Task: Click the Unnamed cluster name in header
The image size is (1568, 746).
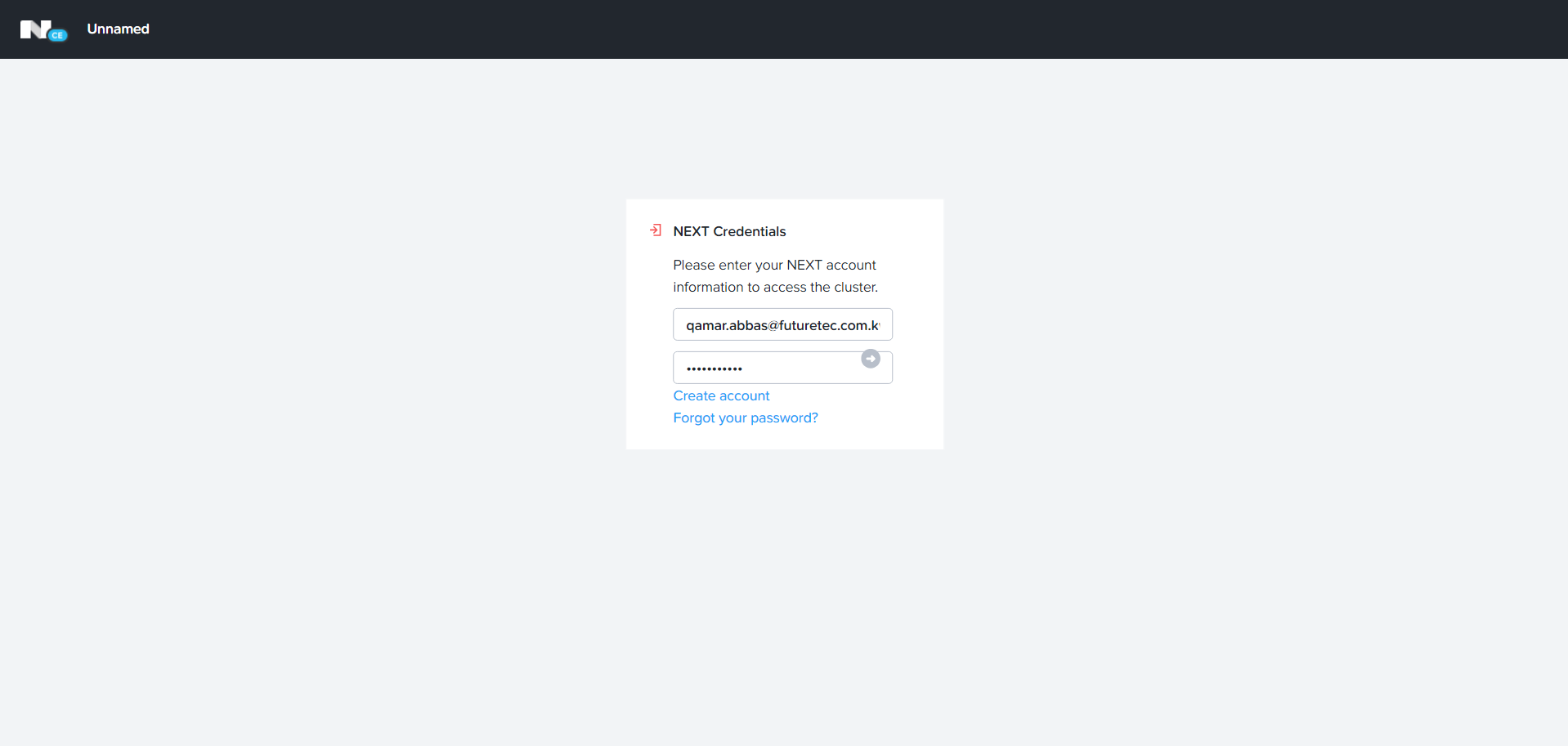Action: (118, 29)
